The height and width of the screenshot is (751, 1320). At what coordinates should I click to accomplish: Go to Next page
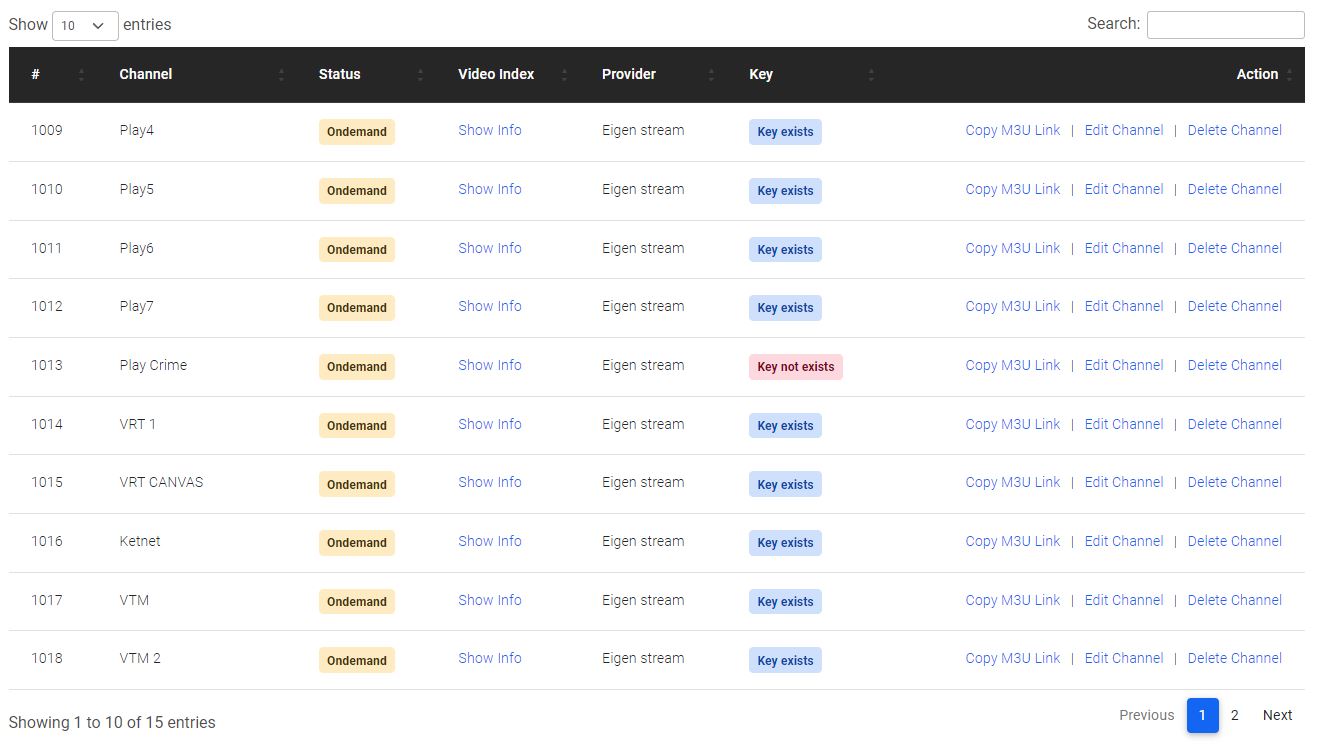pos(1277,715)
